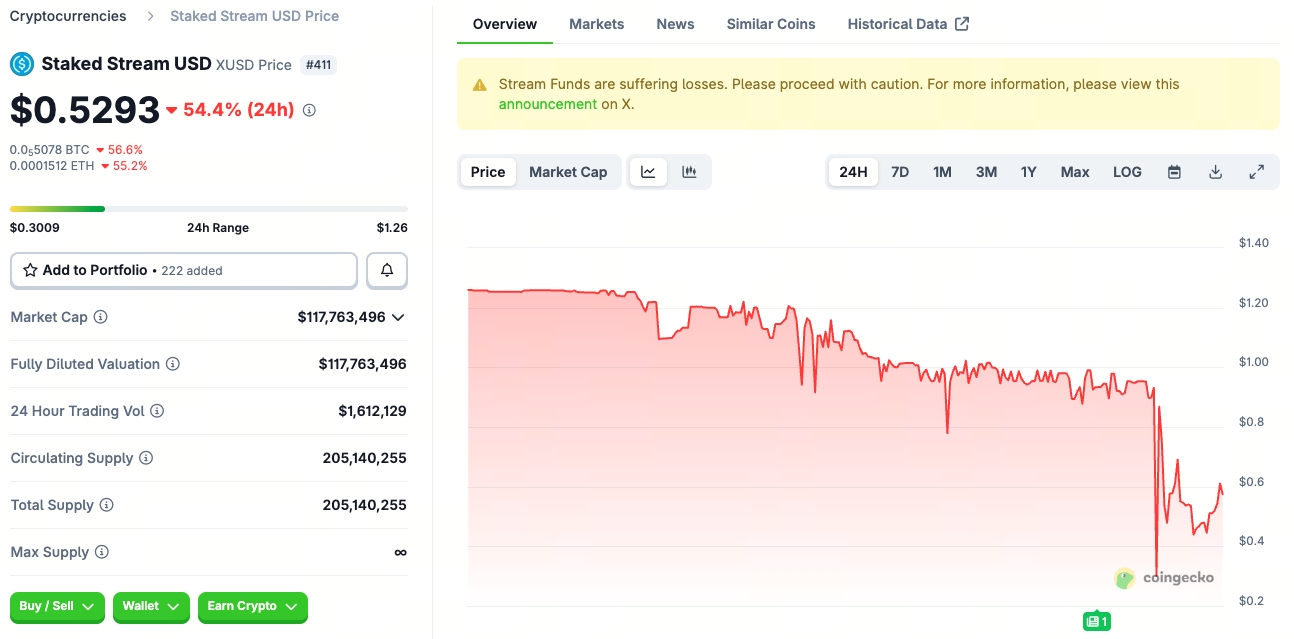Image resolution: width=1294 pixels, height=639 pixels.
Task: Open the news marker on the chart
Action: tap(1097, 621)
